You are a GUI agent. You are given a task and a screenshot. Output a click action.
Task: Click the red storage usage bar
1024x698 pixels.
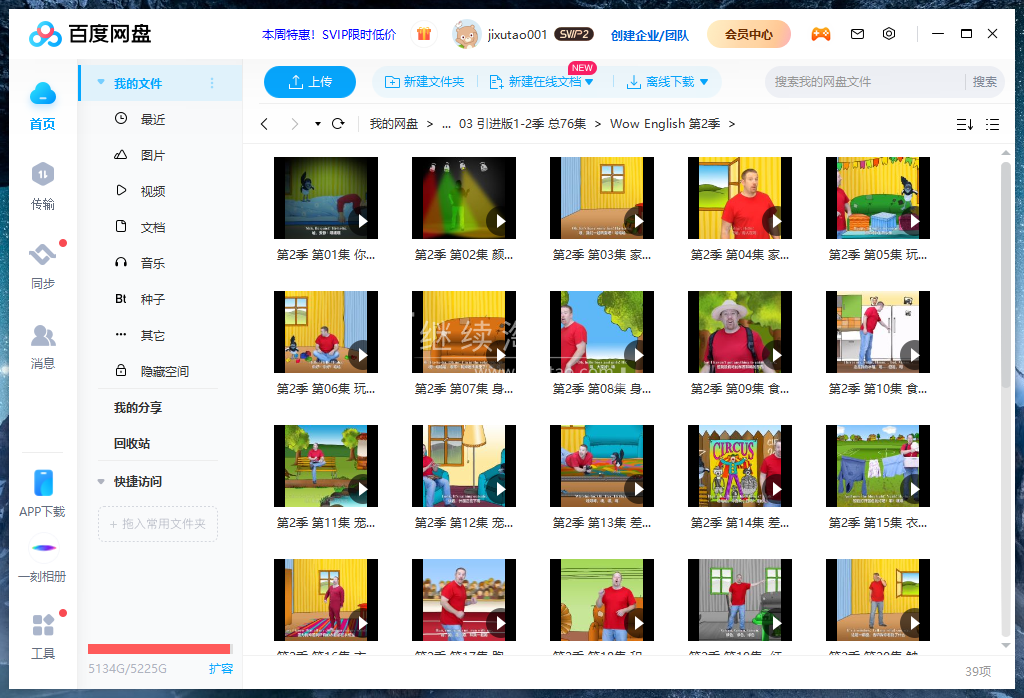coord(159,649)
